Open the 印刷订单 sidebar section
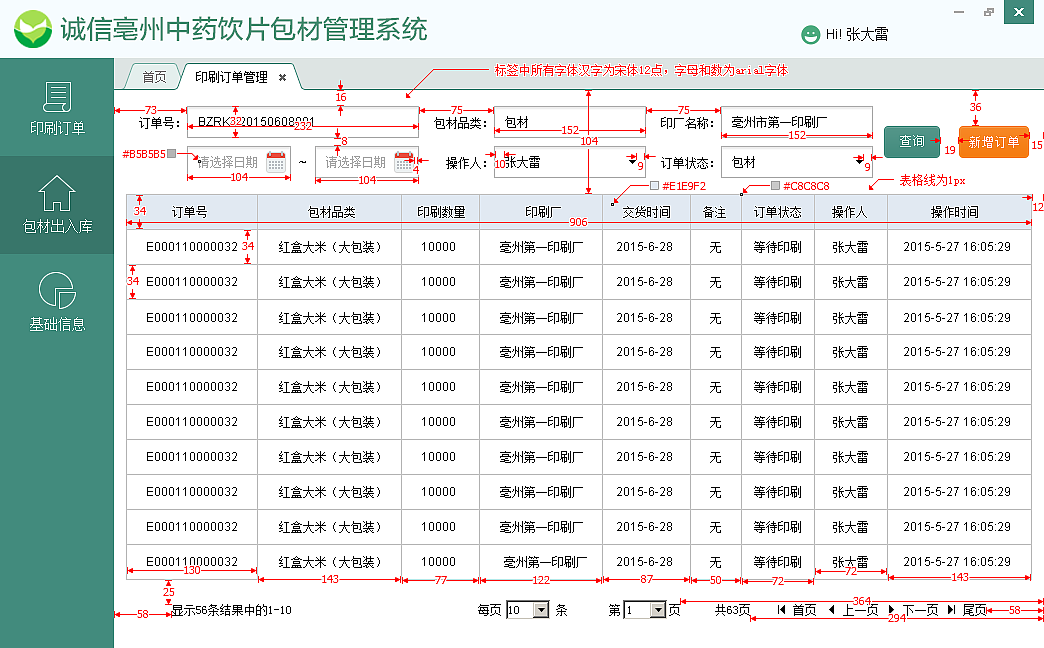Image resolution: width=1044 pixels, height=648 pixels. point(57,107)
